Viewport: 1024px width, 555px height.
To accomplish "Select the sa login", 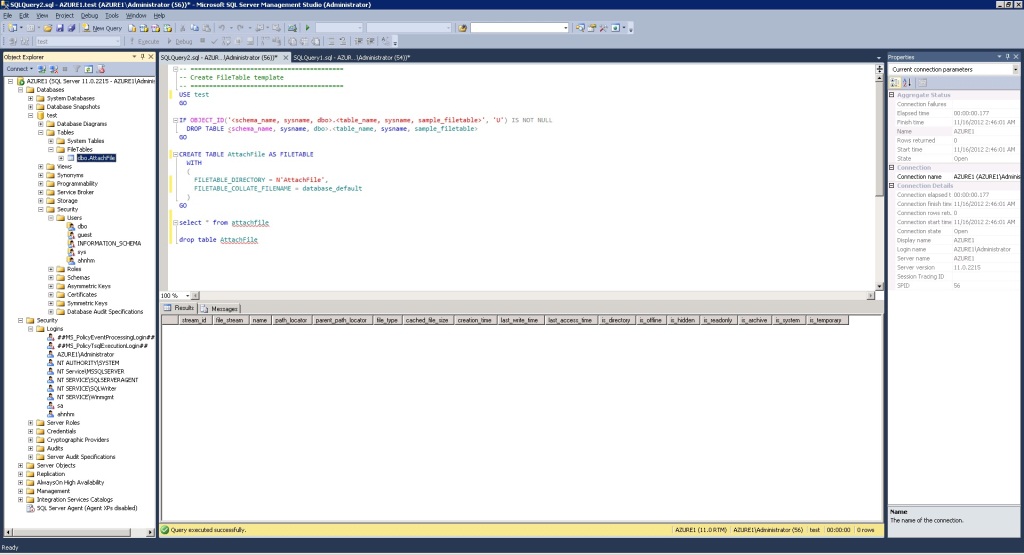I will (x=60, y=405).
